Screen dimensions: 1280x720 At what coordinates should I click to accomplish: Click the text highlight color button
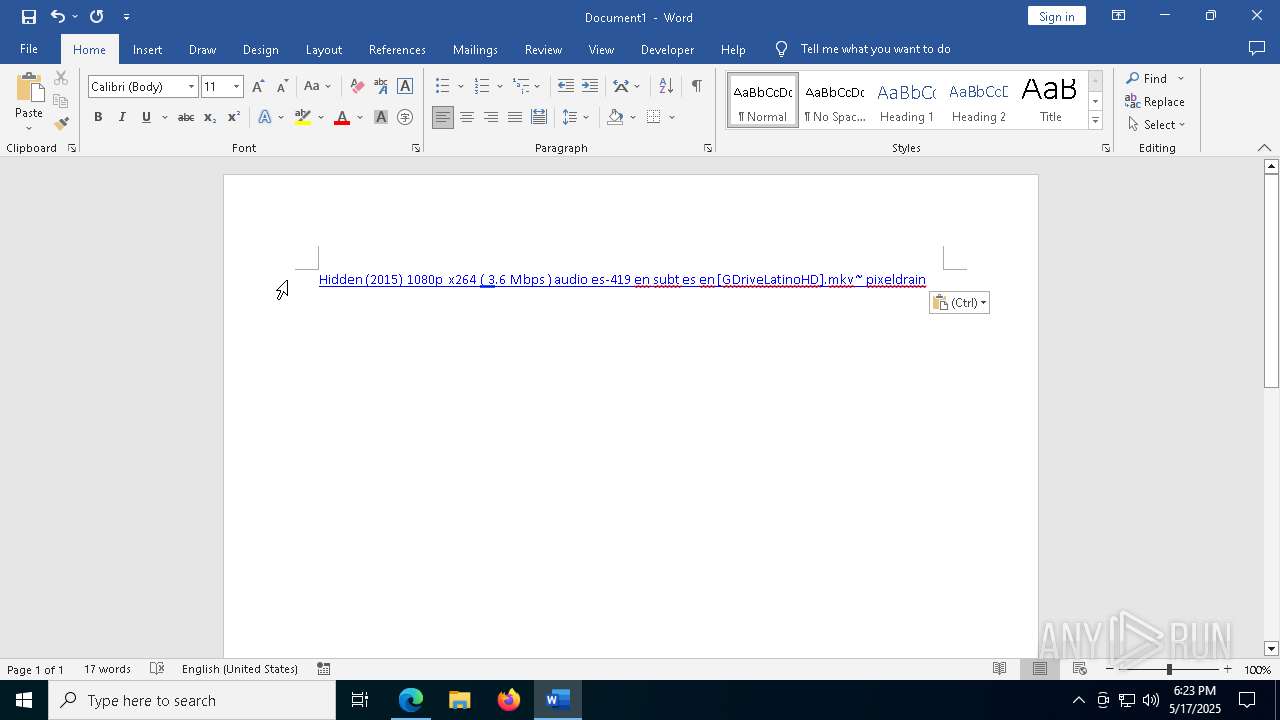tap(303, 118)
